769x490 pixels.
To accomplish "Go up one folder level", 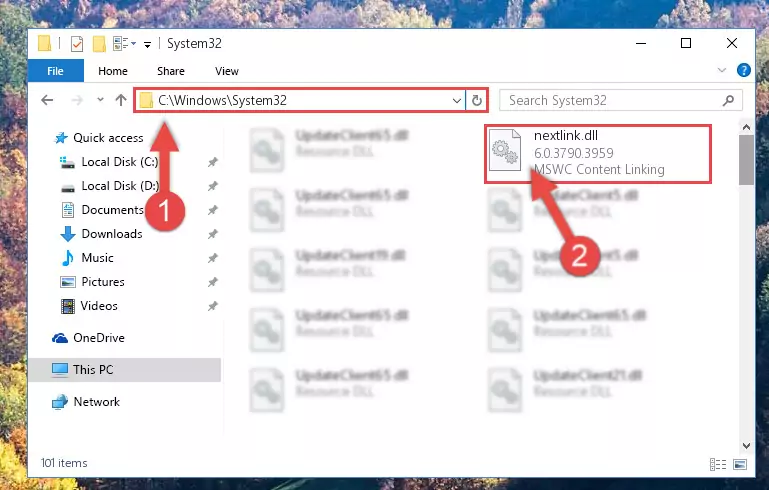I will click(121, 100).
